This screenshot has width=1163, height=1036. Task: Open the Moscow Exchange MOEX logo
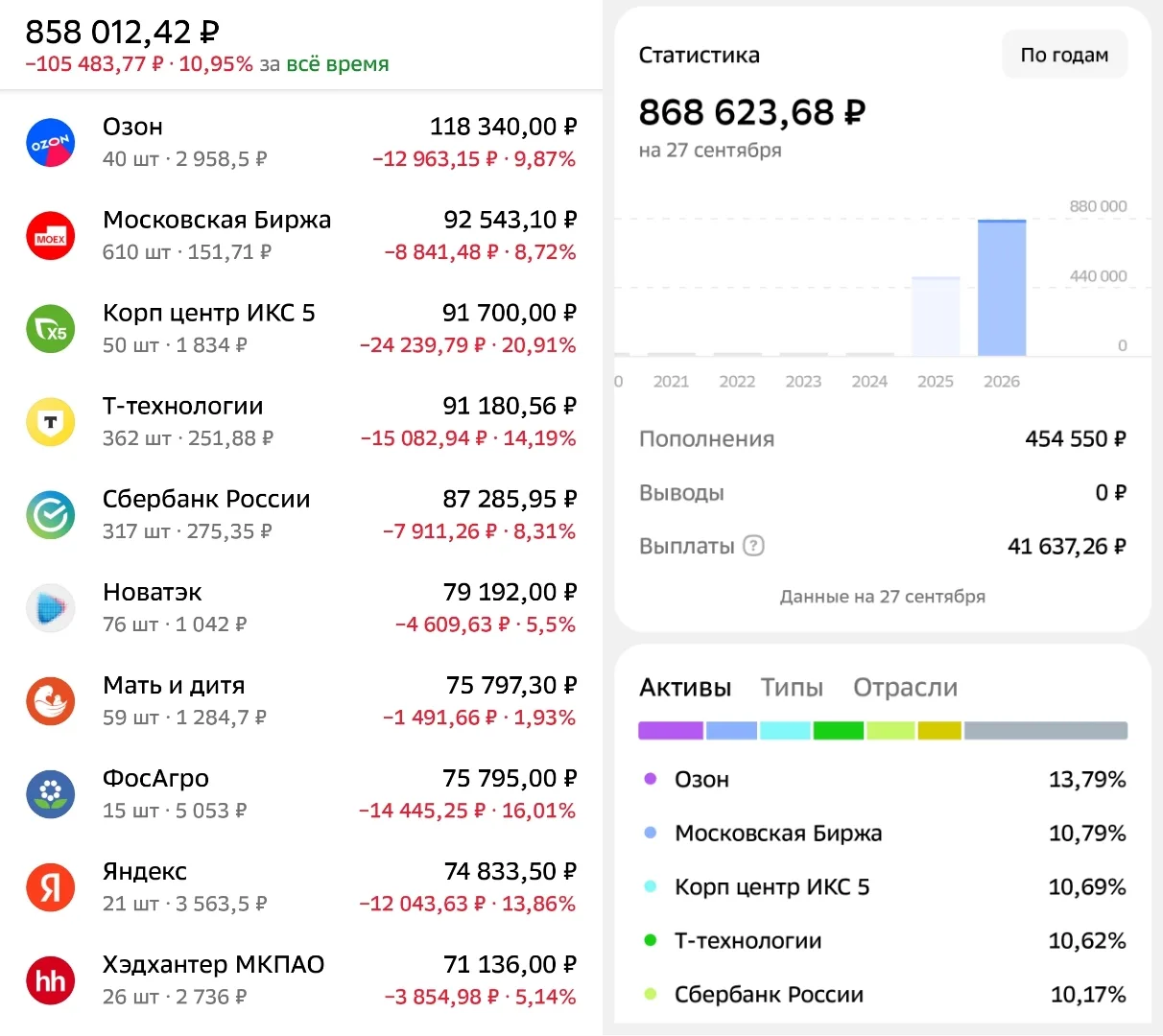click(50, 236)
